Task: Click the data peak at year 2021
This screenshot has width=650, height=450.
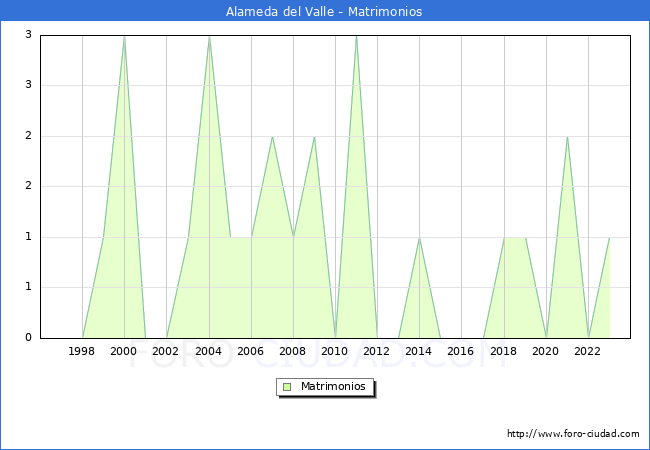Action: [567, 137]
